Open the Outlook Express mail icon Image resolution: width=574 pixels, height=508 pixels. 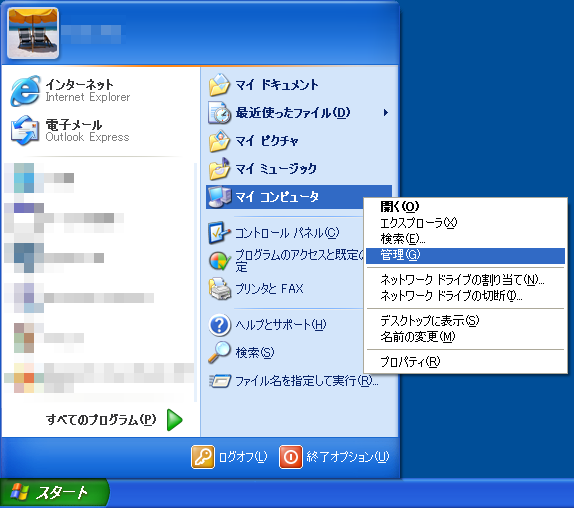(x=25, y=130)
